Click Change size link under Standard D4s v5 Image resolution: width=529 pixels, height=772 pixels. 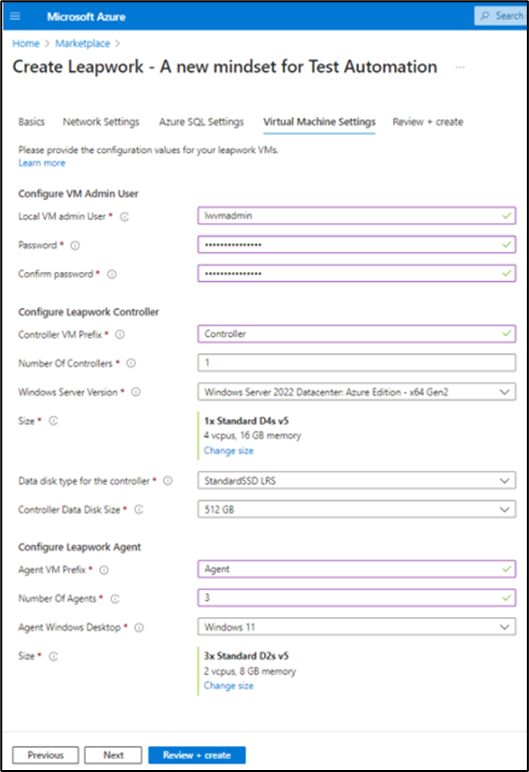229,450
